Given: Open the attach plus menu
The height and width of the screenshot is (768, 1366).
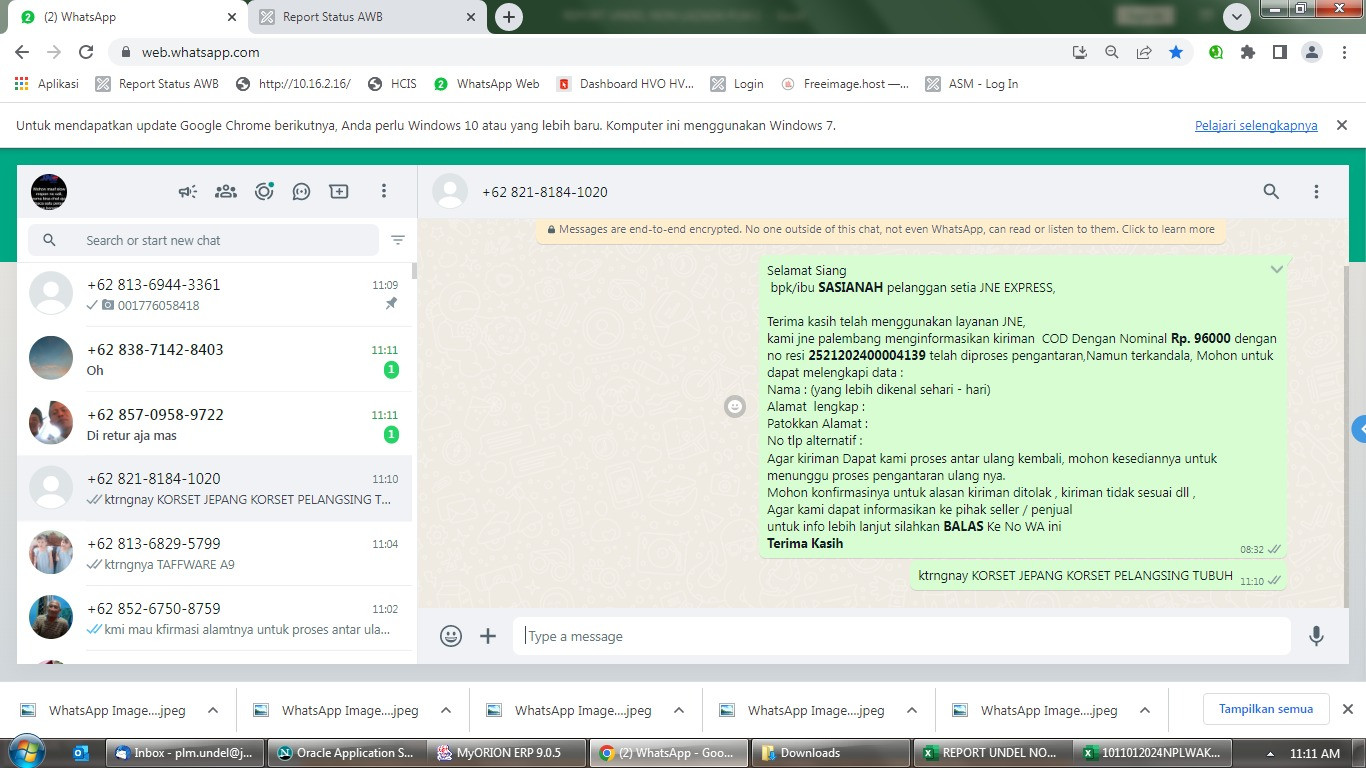Looking at the screenshot, I should coord(488,636).
